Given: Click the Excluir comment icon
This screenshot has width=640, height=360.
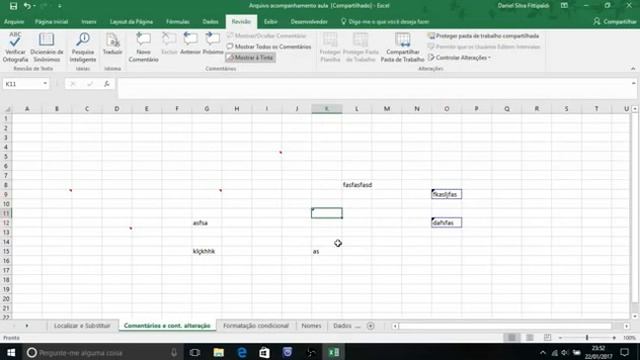Looking at the screenshot, I should [x=169, y=44].
